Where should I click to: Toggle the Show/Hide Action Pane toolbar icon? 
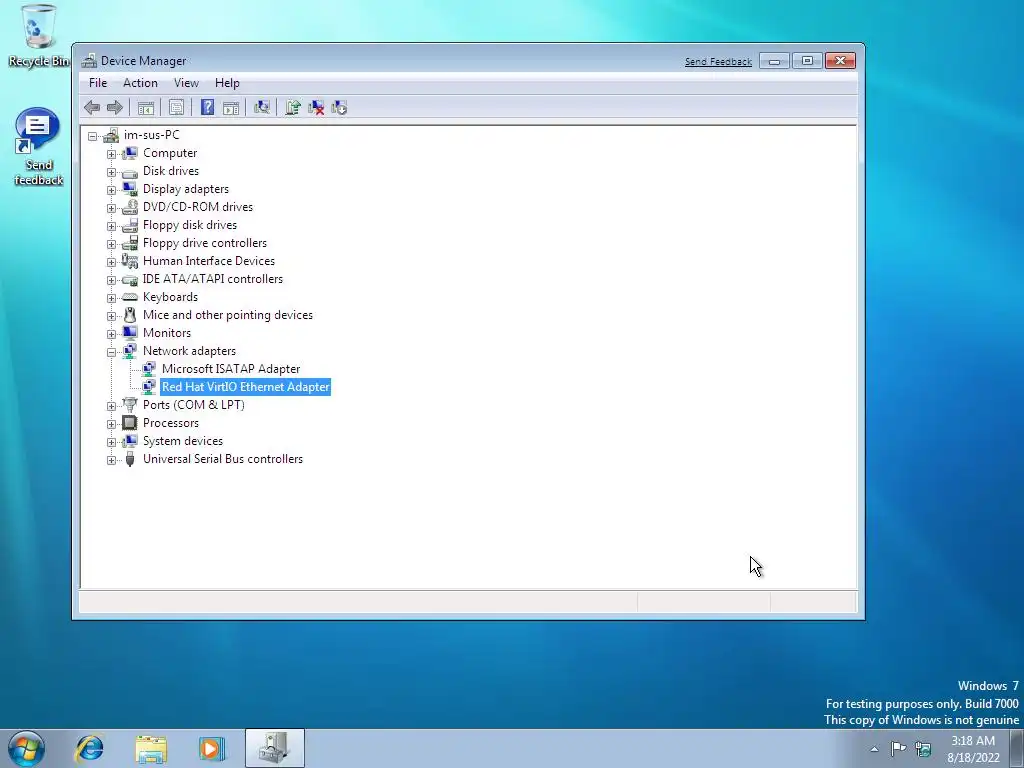[x=231, y=108]
